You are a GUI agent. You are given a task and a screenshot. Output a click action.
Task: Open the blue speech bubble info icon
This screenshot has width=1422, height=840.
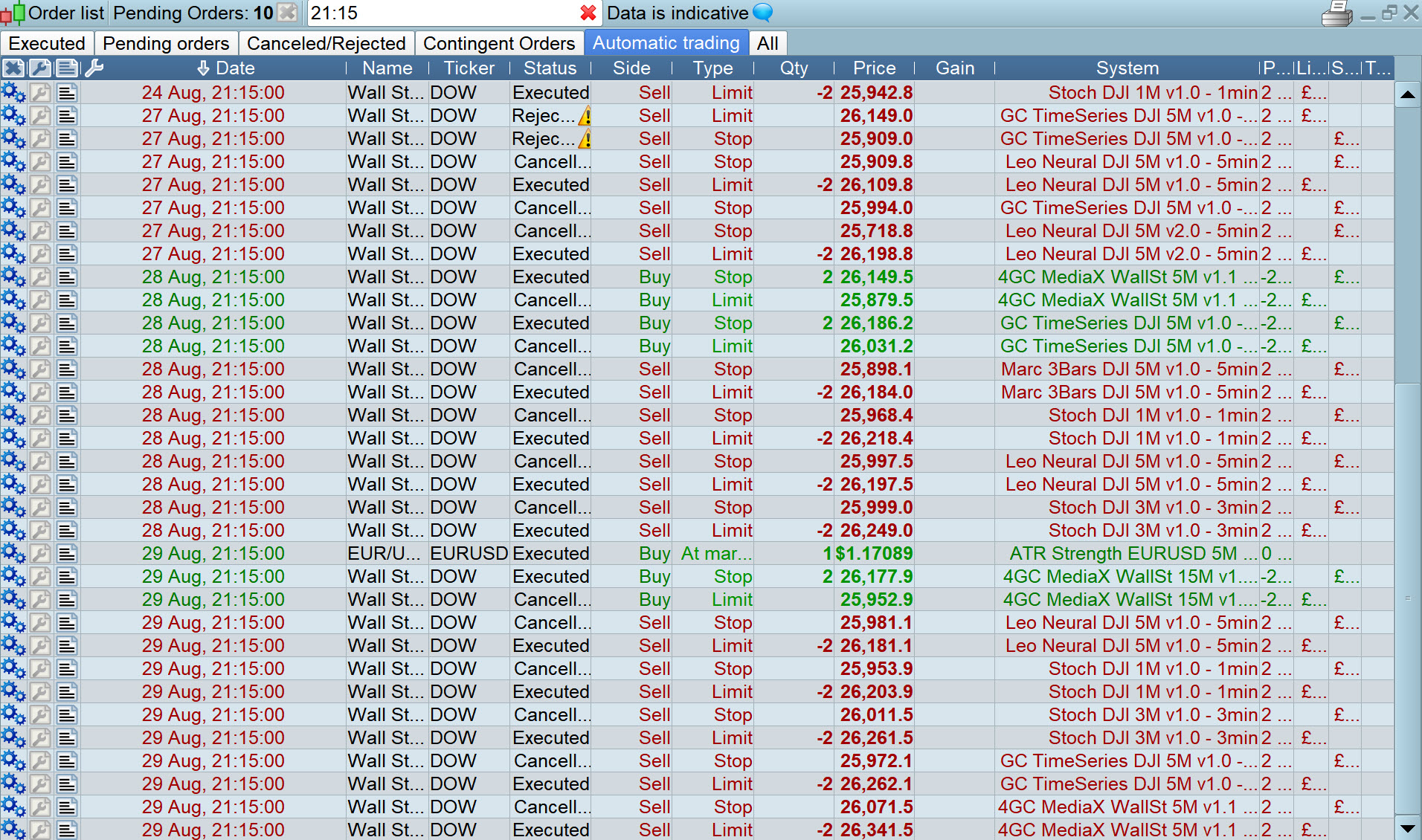[763, 13]
